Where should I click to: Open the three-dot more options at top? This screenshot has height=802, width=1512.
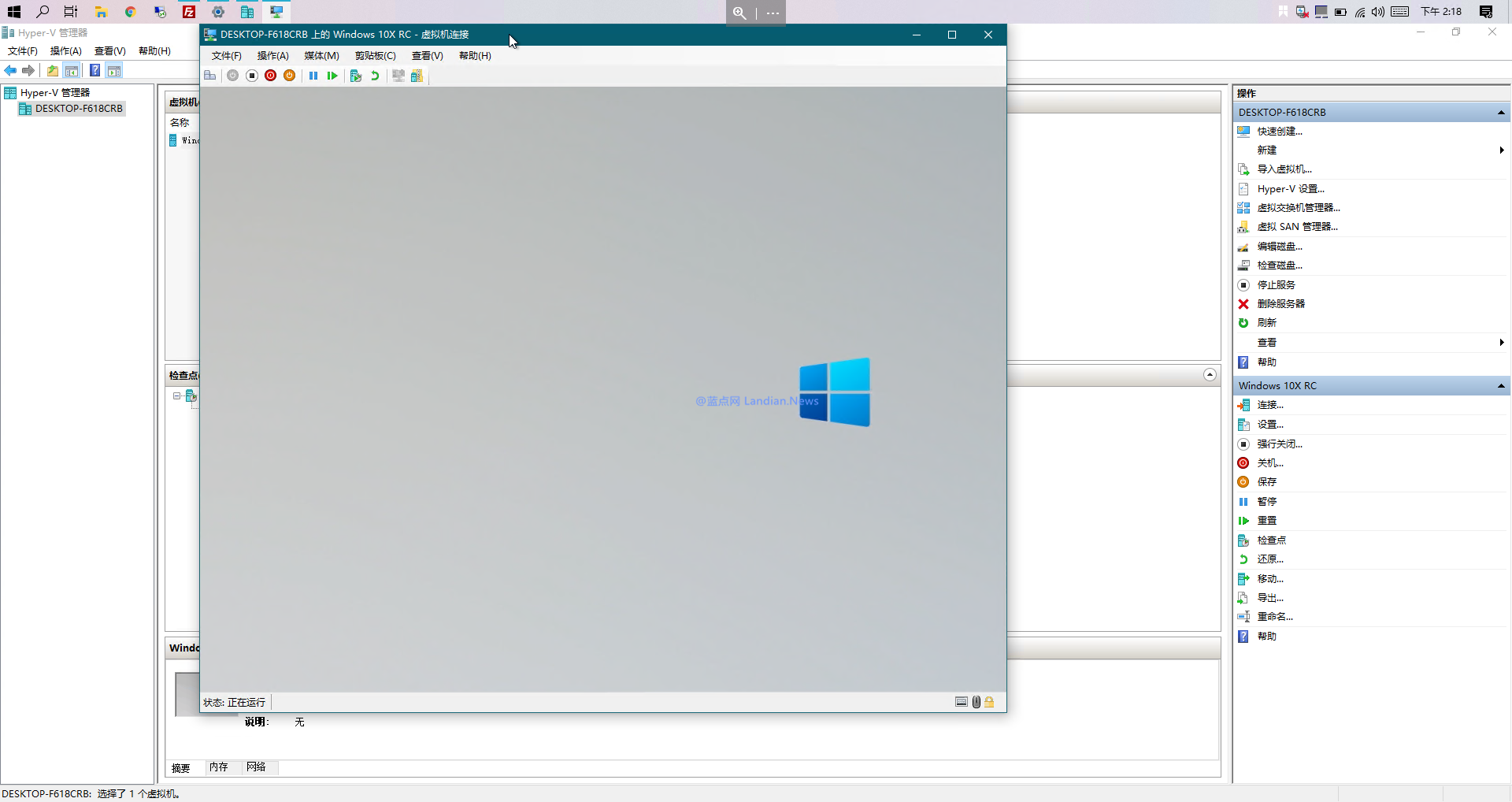click(773, 13)
